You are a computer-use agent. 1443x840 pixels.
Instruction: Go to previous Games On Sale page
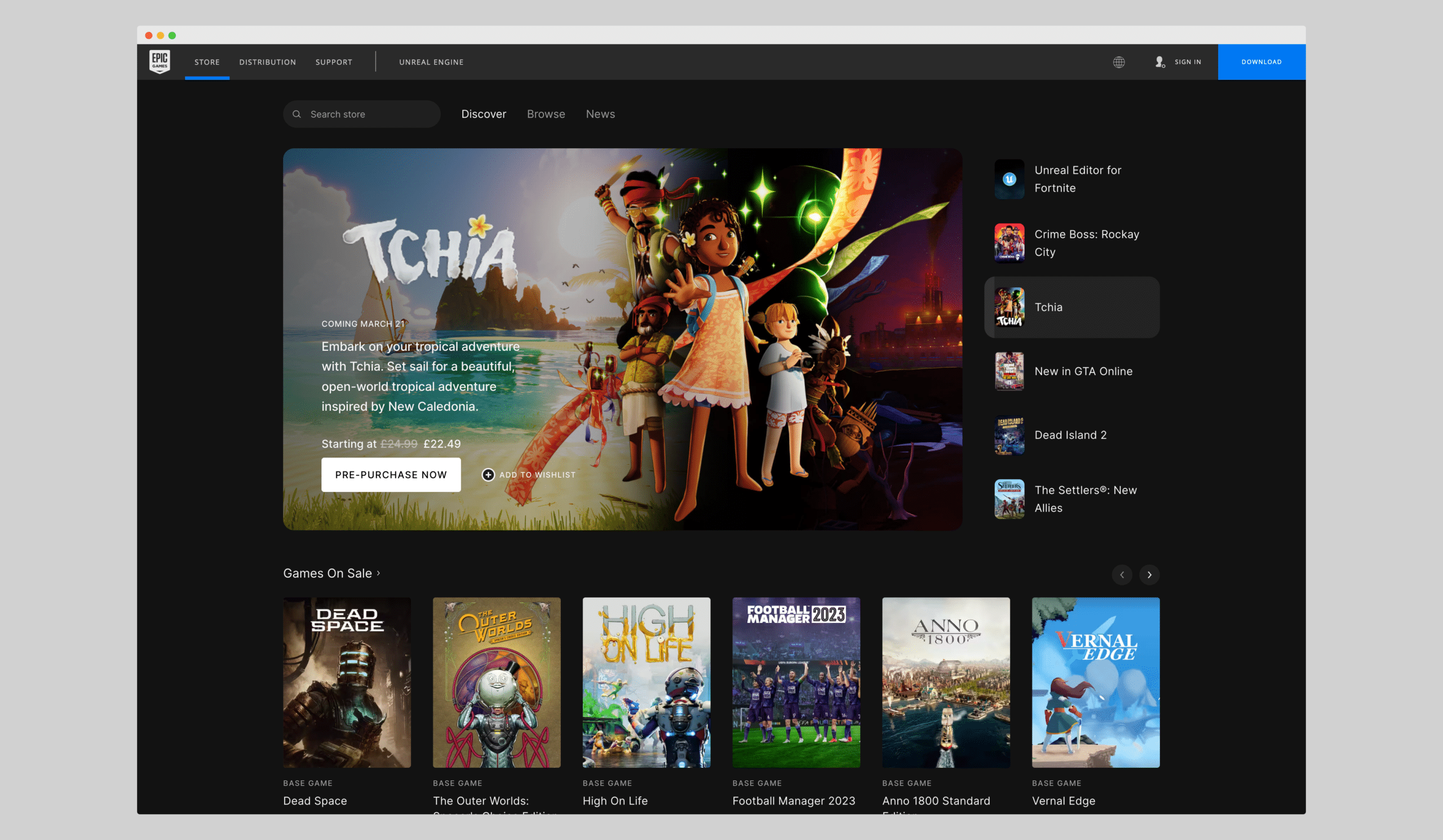tap(1122, 575)
